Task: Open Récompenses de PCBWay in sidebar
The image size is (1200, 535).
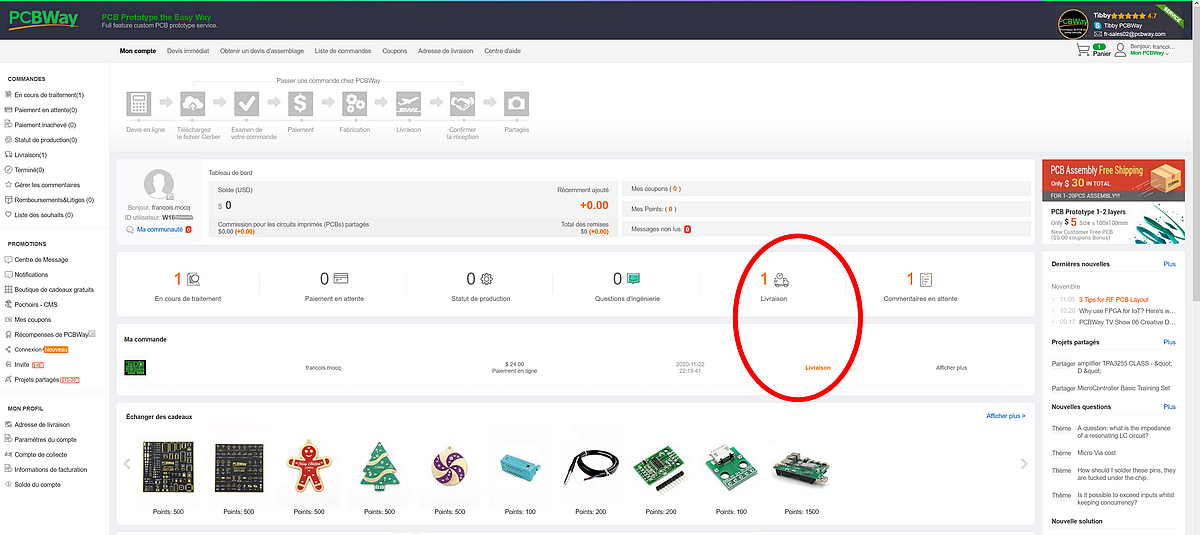Action: coord(49,334)
